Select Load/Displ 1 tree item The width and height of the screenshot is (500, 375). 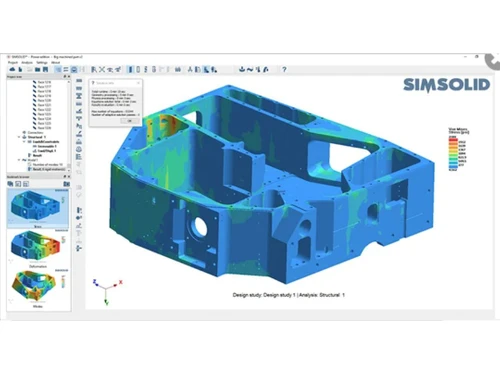[x=47, y=151]
